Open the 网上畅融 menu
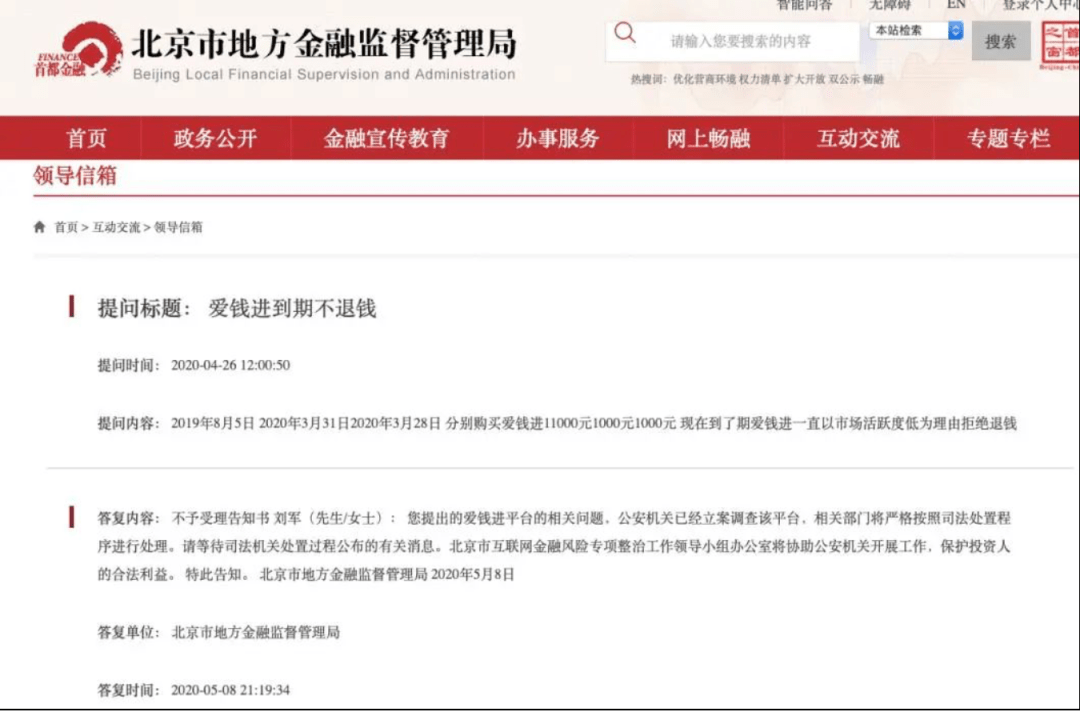 tap(708, 138)
